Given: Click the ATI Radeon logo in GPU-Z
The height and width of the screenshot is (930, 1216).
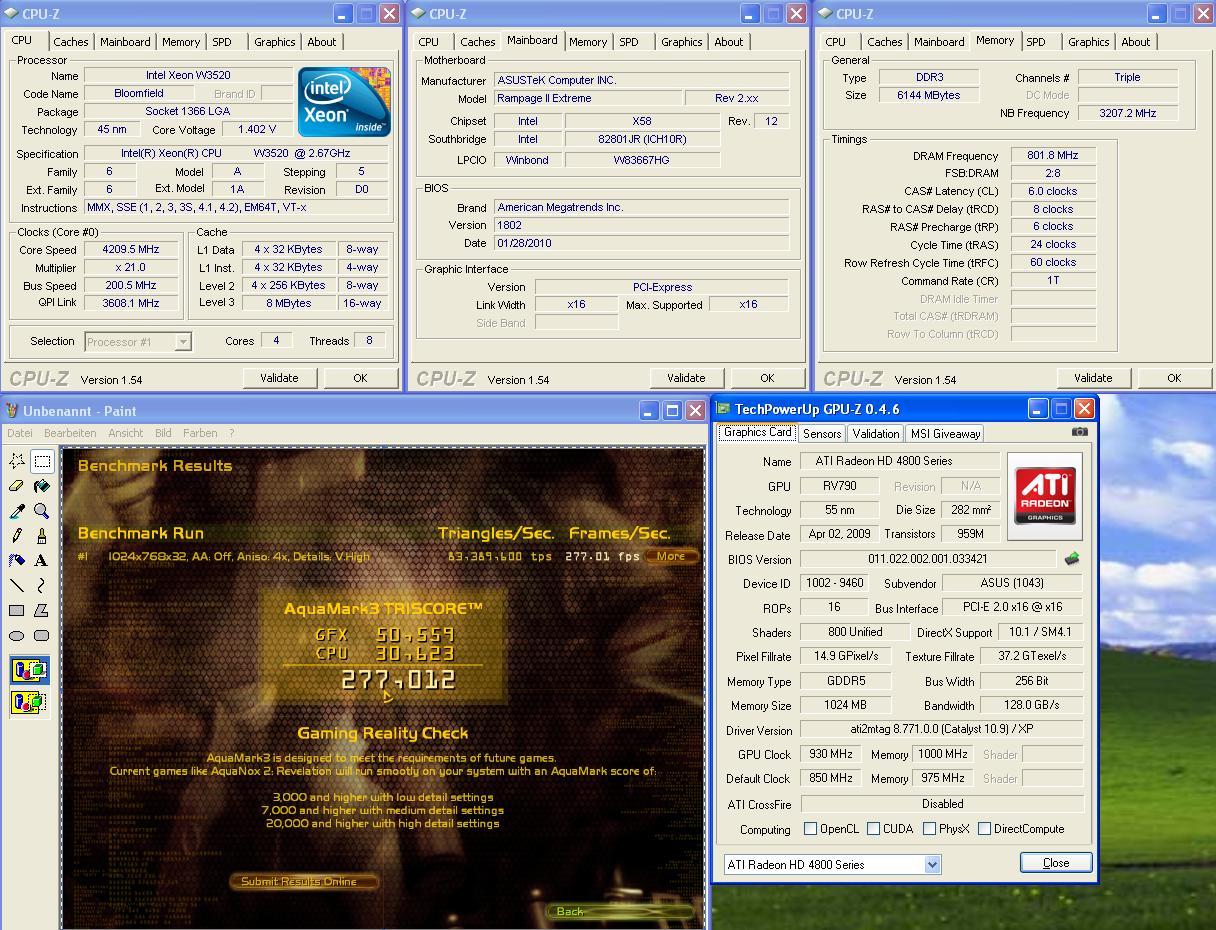Looking at the screenshot, I should point(1045,497).
